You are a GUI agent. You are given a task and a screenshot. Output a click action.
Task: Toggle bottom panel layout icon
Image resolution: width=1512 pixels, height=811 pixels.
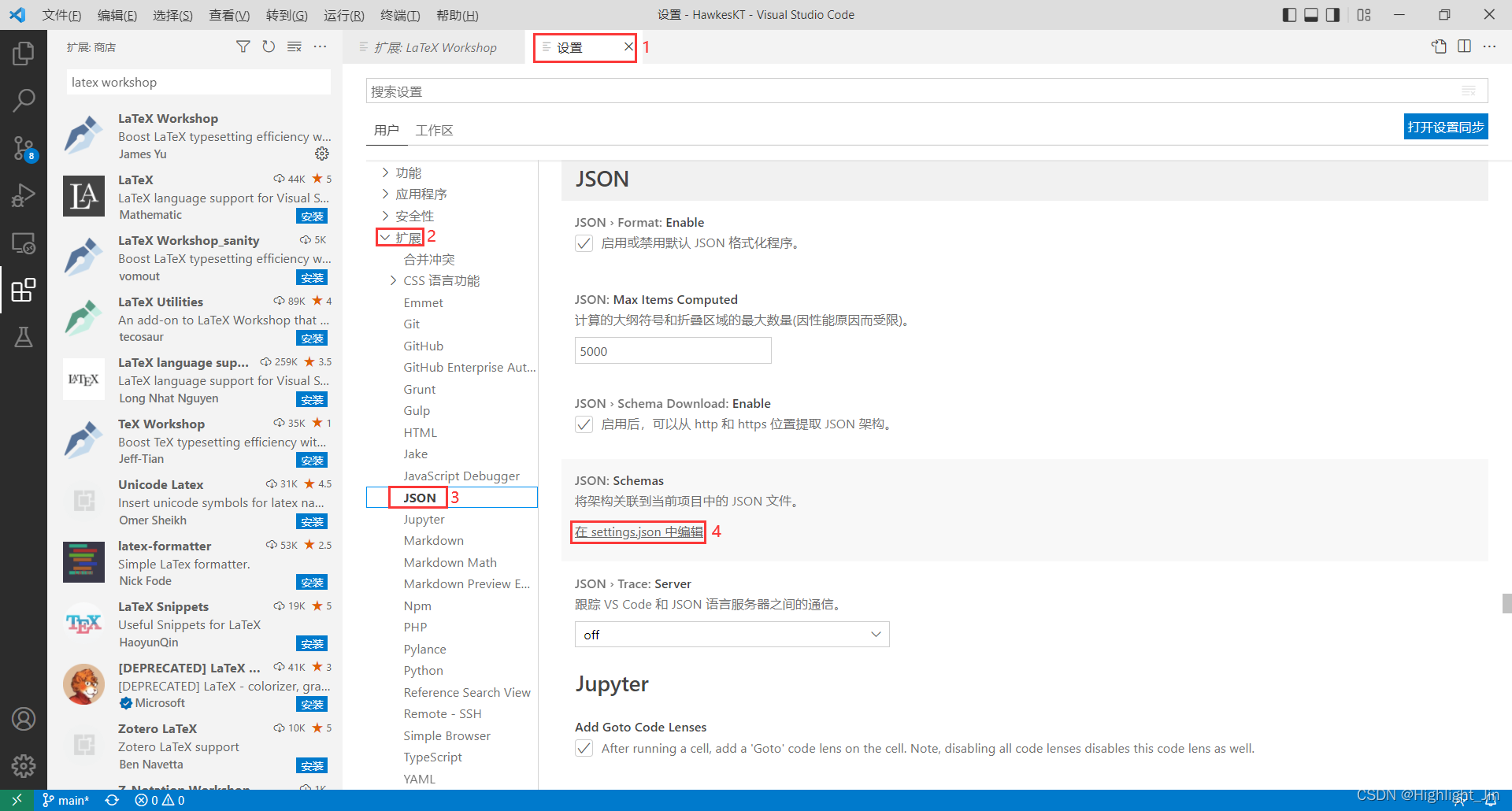pos(1311,15)
